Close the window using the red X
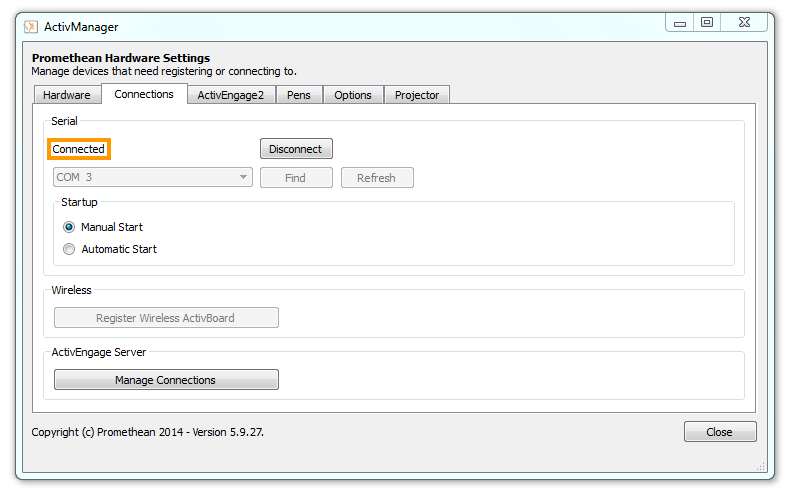790x496 pixels. click(745, 22)
